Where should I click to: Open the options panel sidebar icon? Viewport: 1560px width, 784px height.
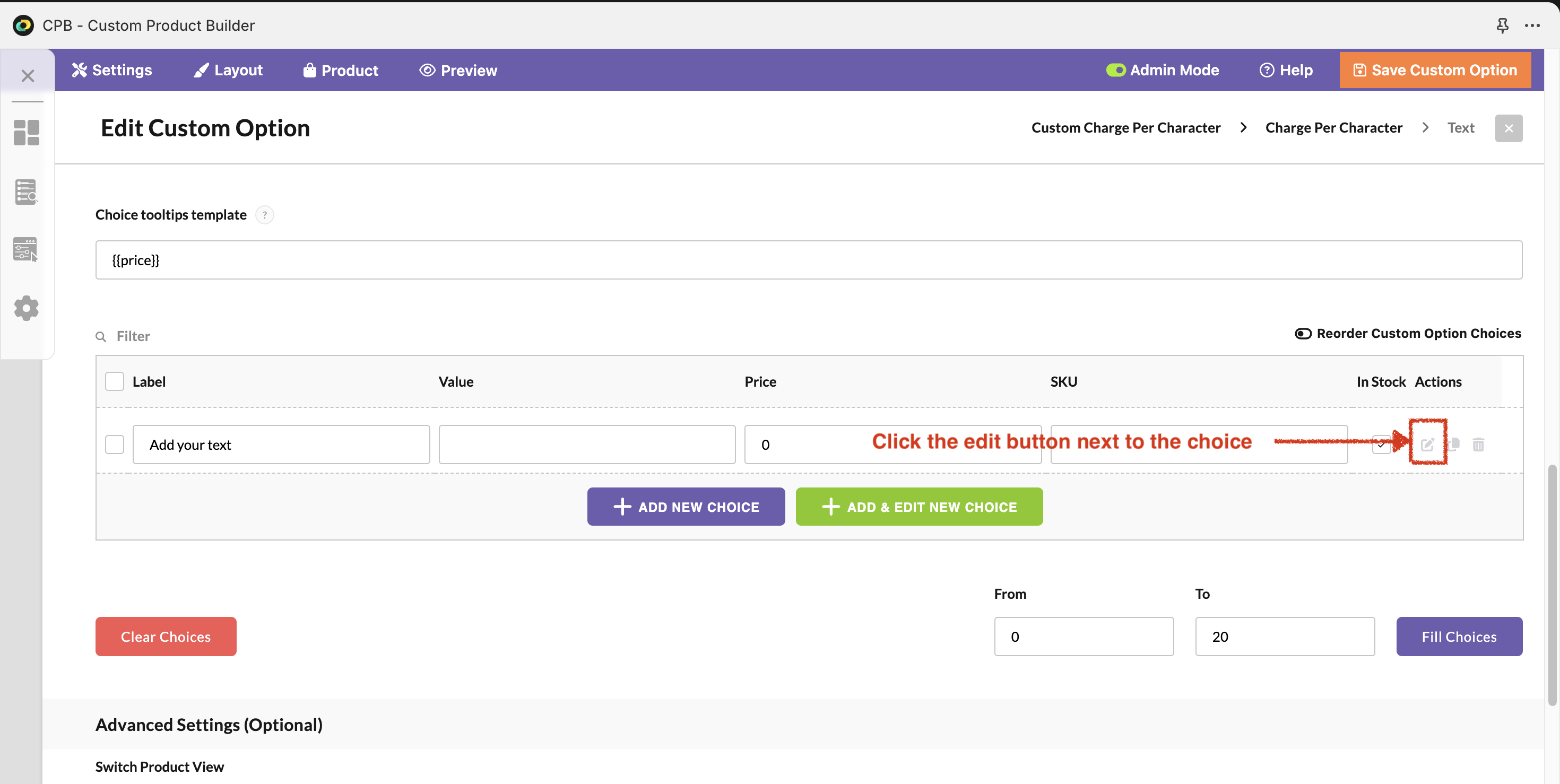tap(26, 249)
